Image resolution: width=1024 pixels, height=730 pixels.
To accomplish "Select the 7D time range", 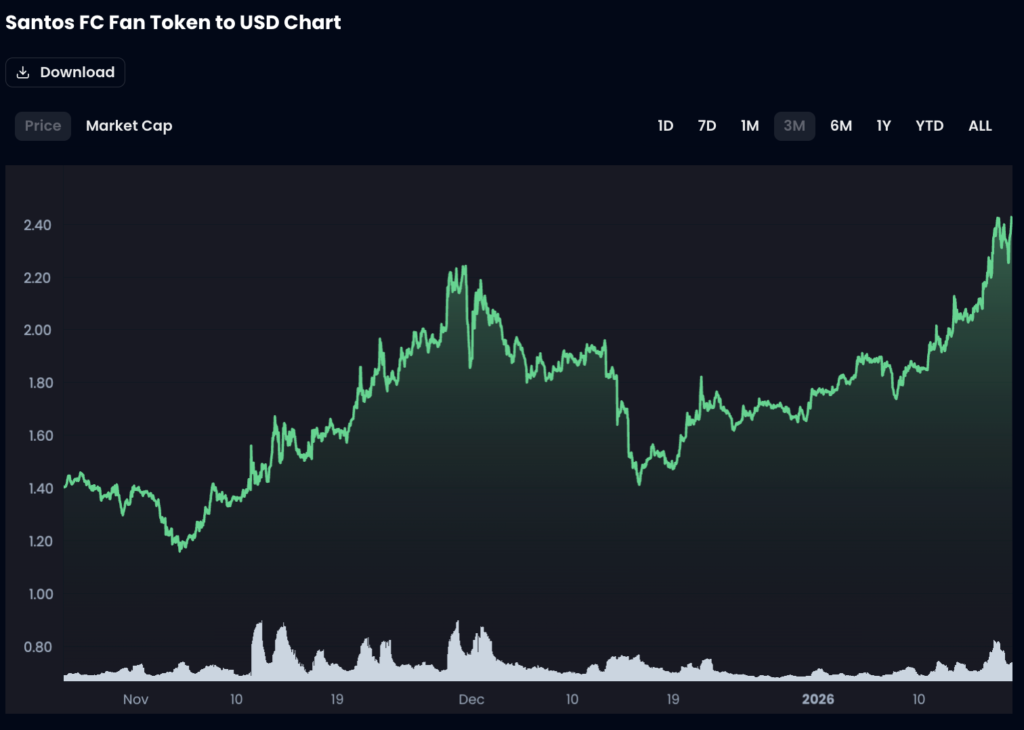I will (707, 126).
